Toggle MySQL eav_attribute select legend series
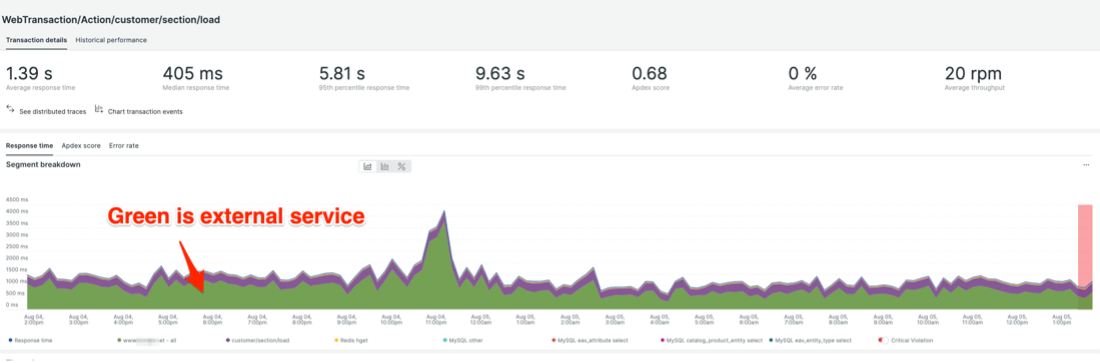 [589, 340]
